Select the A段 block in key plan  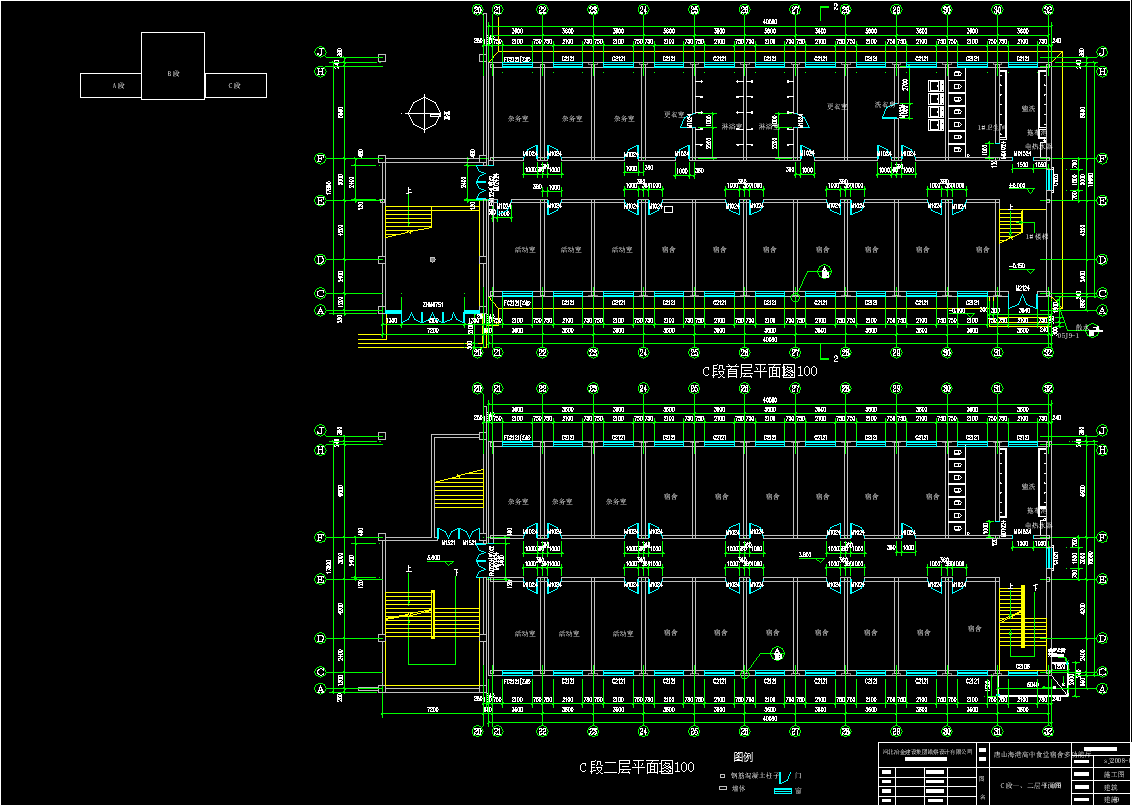111,86
